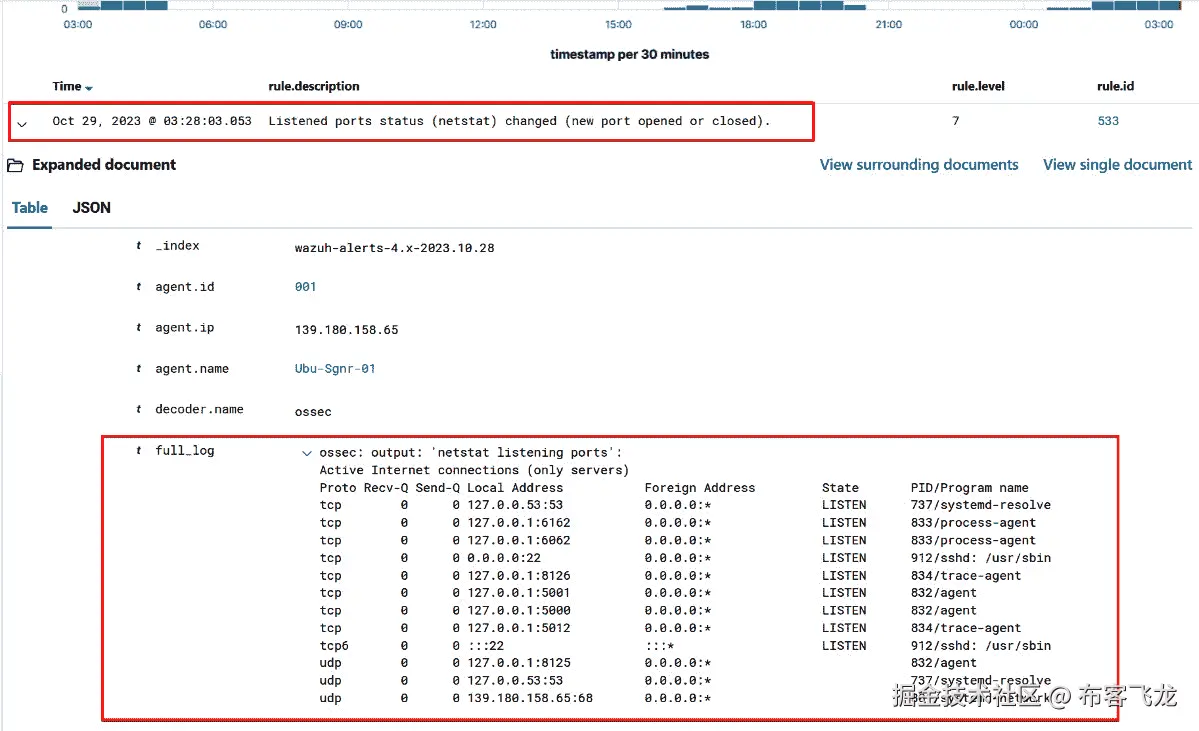This screenshot has width=1199, height=731.
Task: Click the text type icon beside decoder.name
Action: [138, 409]
